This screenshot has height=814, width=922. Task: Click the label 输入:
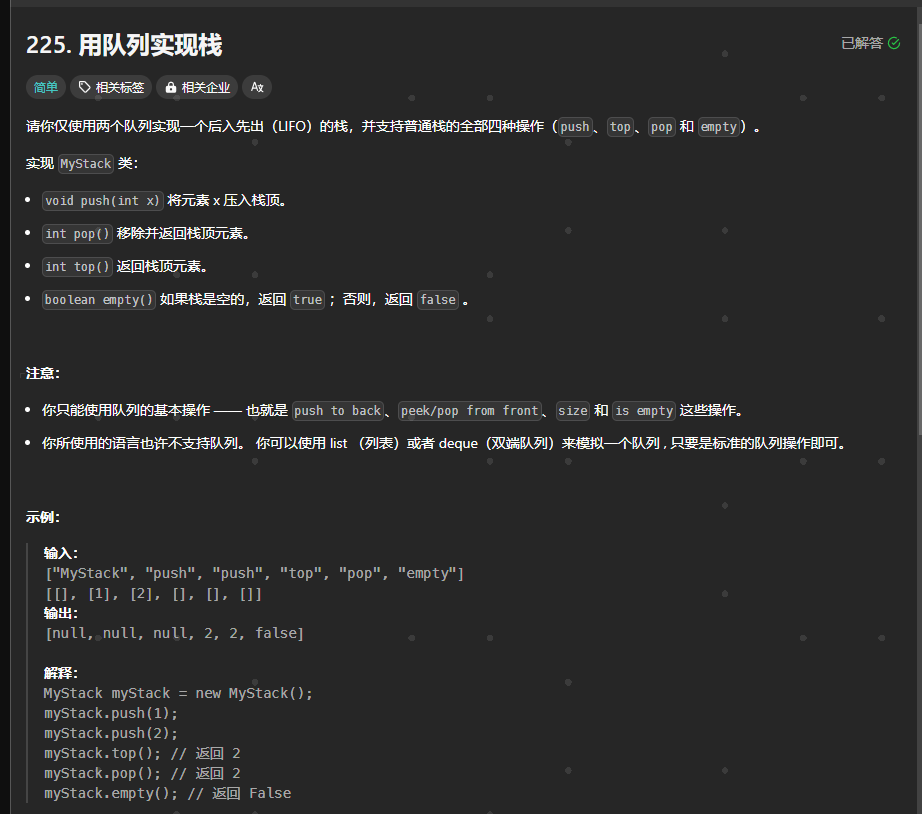click(61, 553)
